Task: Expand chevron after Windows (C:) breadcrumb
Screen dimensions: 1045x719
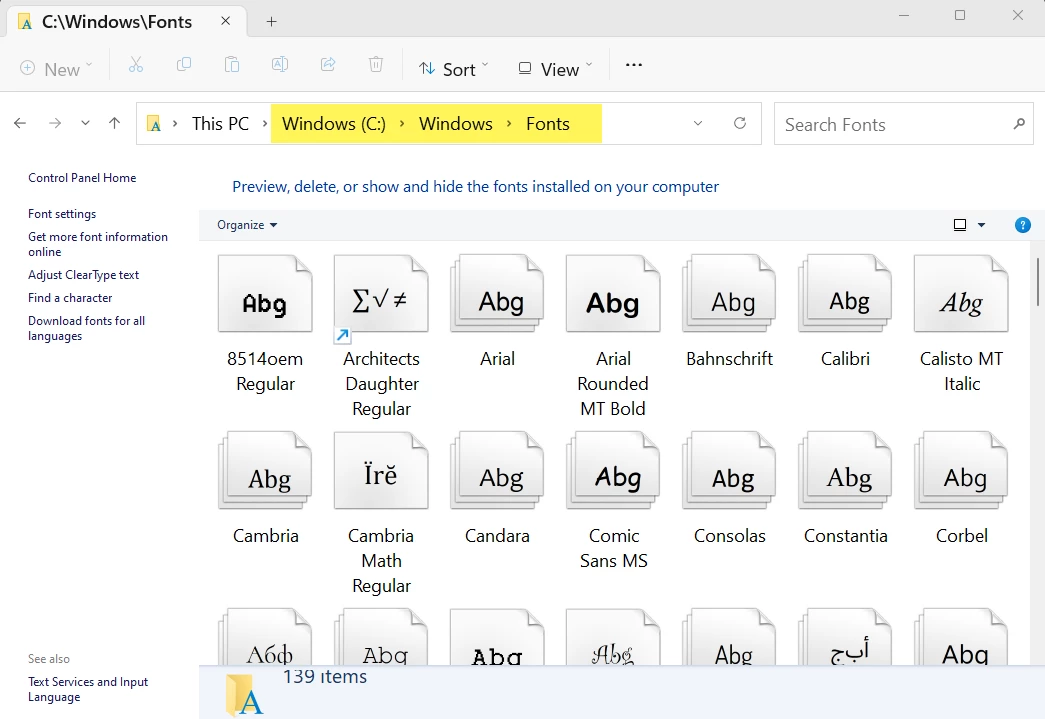Action: (402, 124)
